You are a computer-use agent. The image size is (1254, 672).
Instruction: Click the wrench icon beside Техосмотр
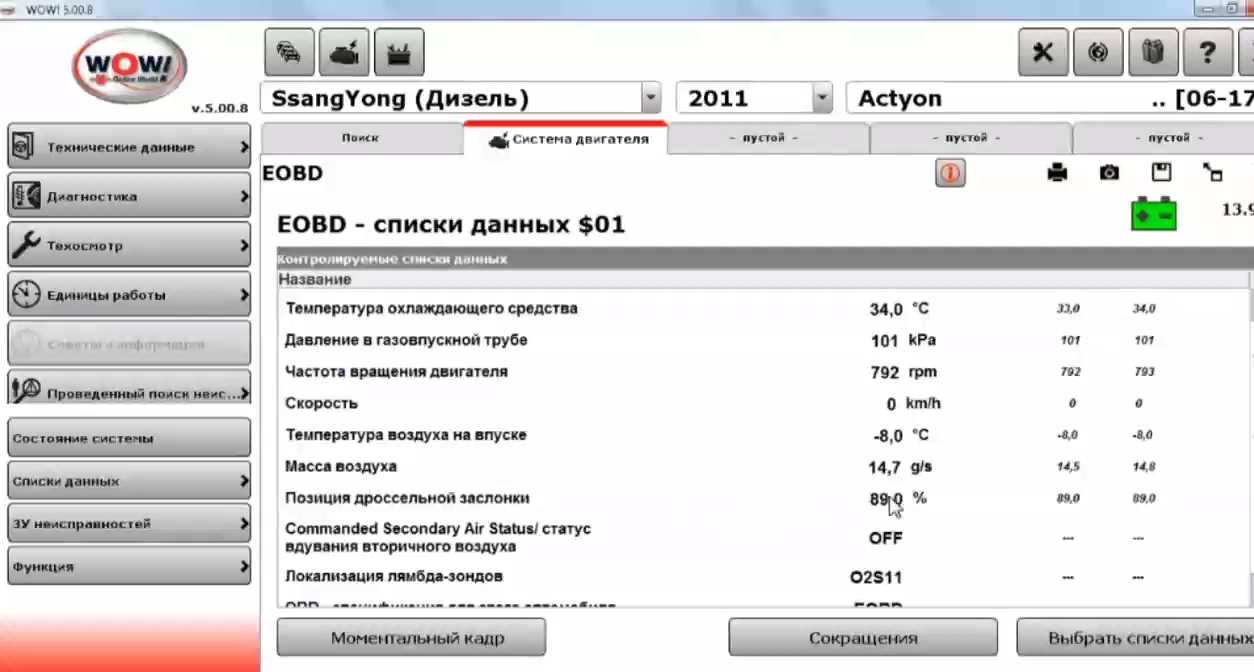click(26, 245)
